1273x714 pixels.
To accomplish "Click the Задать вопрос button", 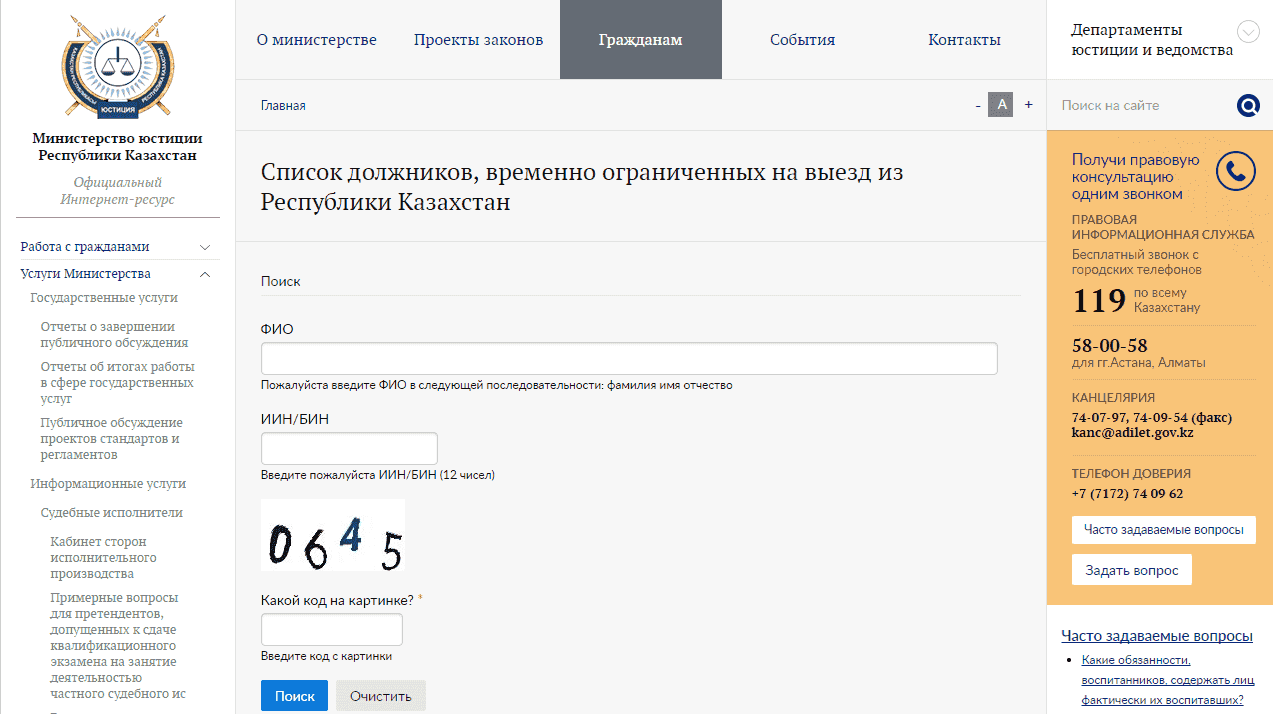I will (1131, 570).
